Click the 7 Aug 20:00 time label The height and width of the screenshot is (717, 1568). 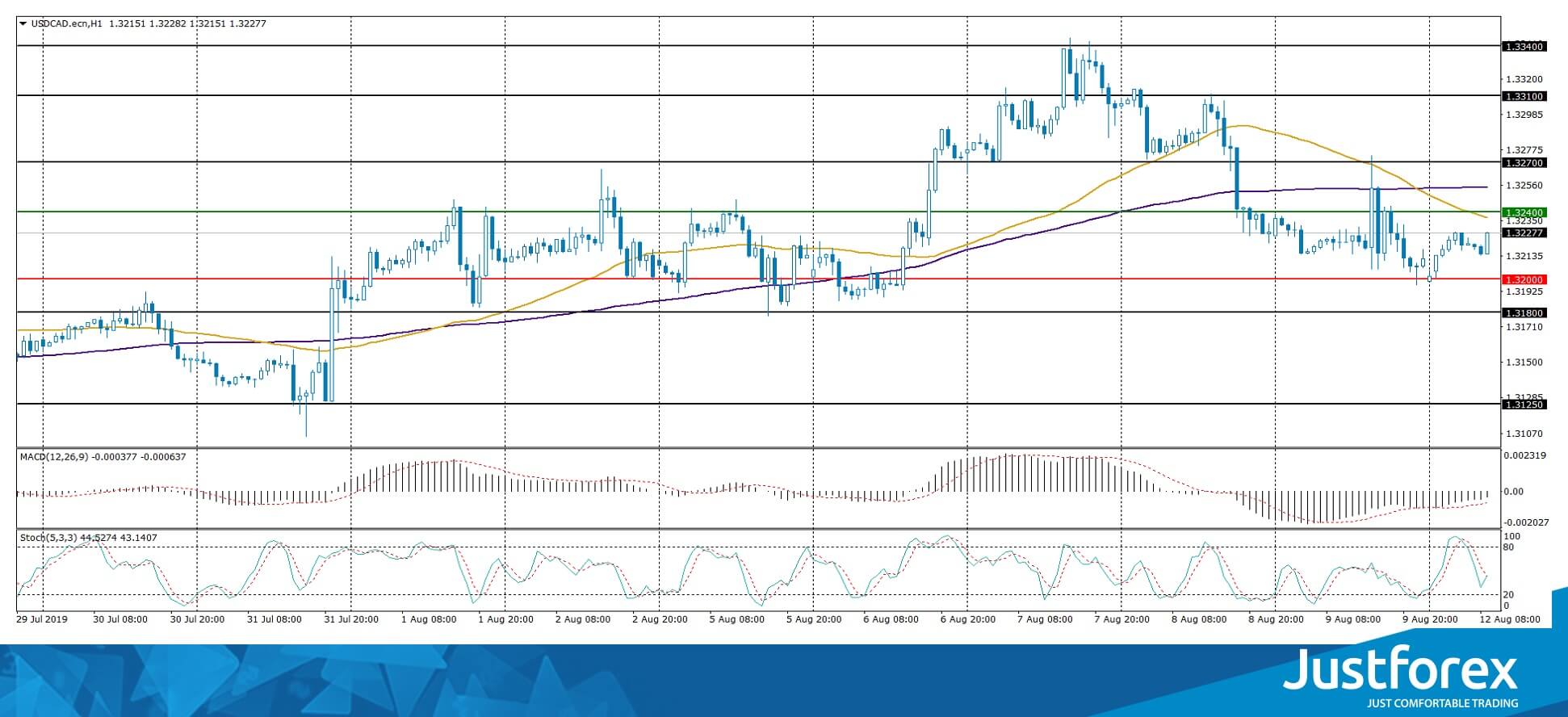tap(1122, 620)
